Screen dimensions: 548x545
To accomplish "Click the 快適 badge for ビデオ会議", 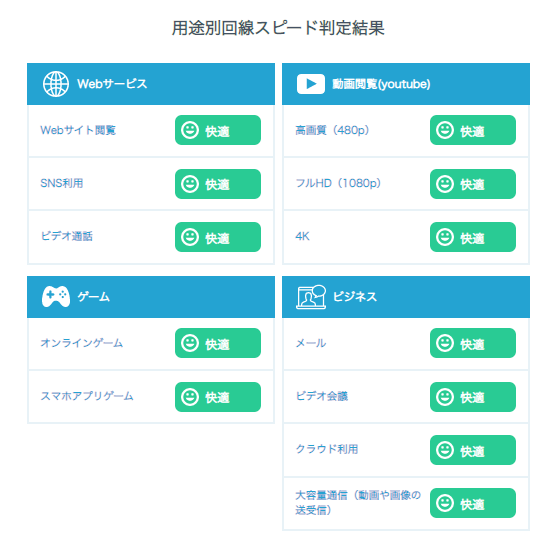I will 473,397.
